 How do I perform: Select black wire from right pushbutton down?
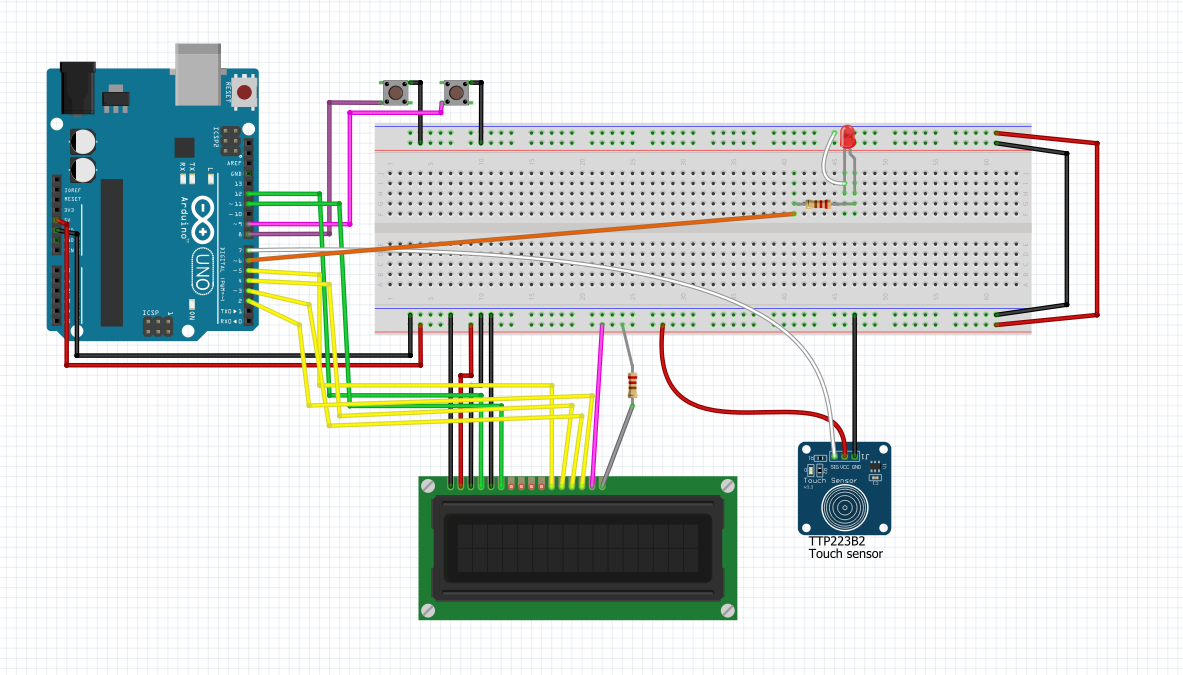point(481,112)
